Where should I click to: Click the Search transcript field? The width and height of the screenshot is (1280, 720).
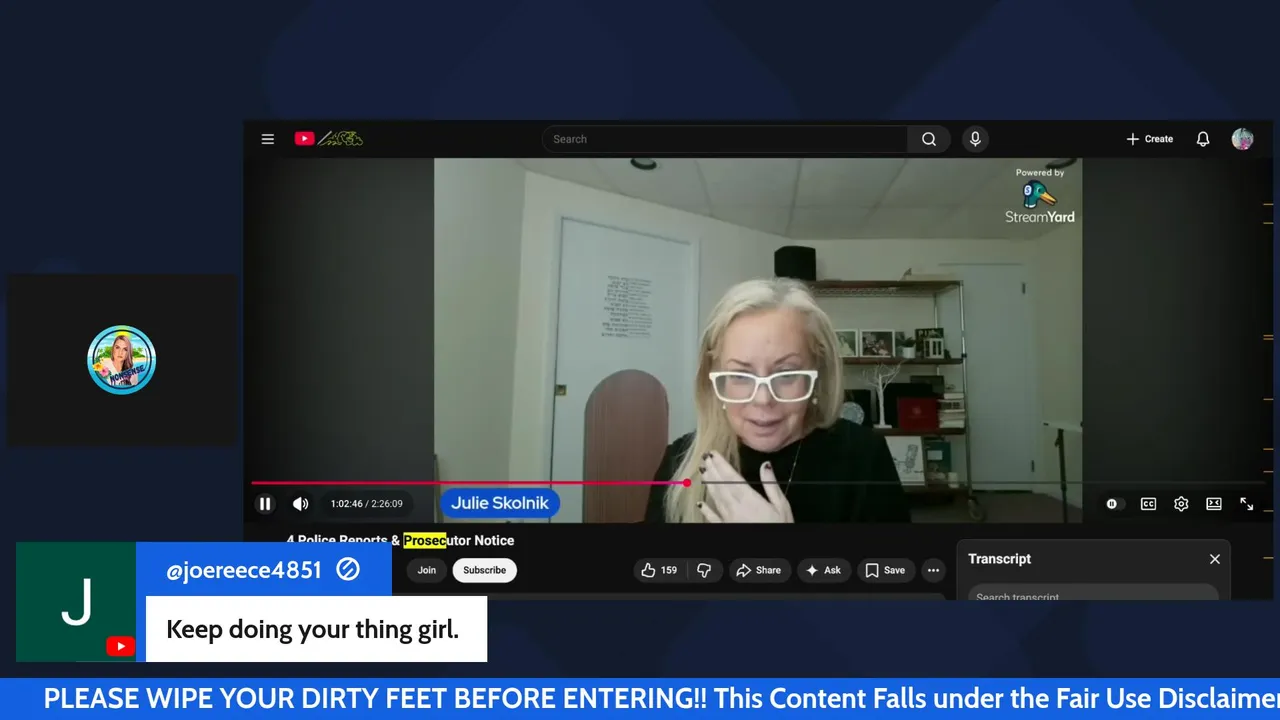click(x=1093, y=594)
